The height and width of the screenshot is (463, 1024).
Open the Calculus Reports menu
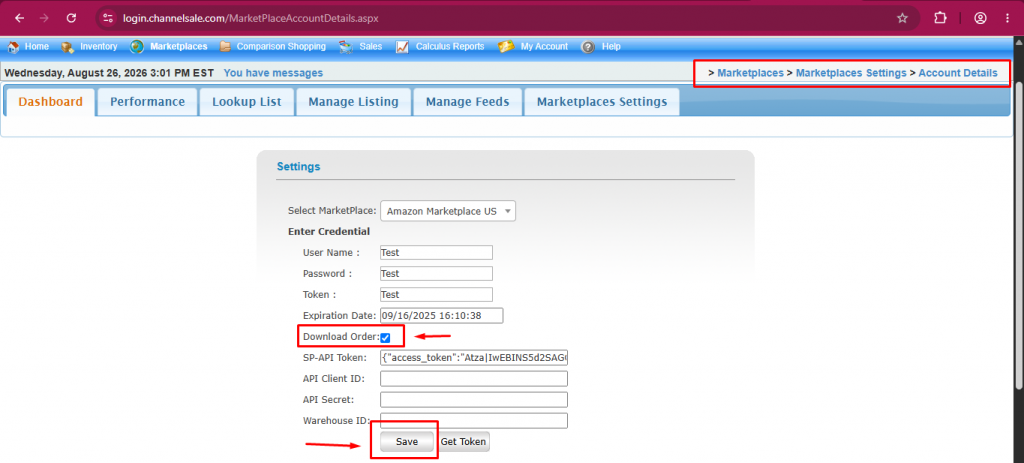click(x=450, y=46)
